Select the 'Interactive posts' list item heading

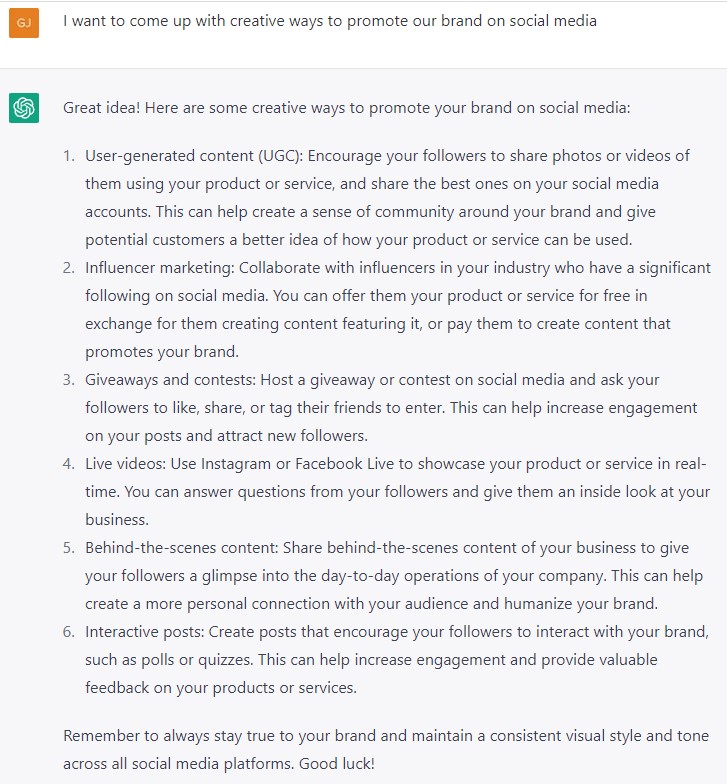[144, 632]
